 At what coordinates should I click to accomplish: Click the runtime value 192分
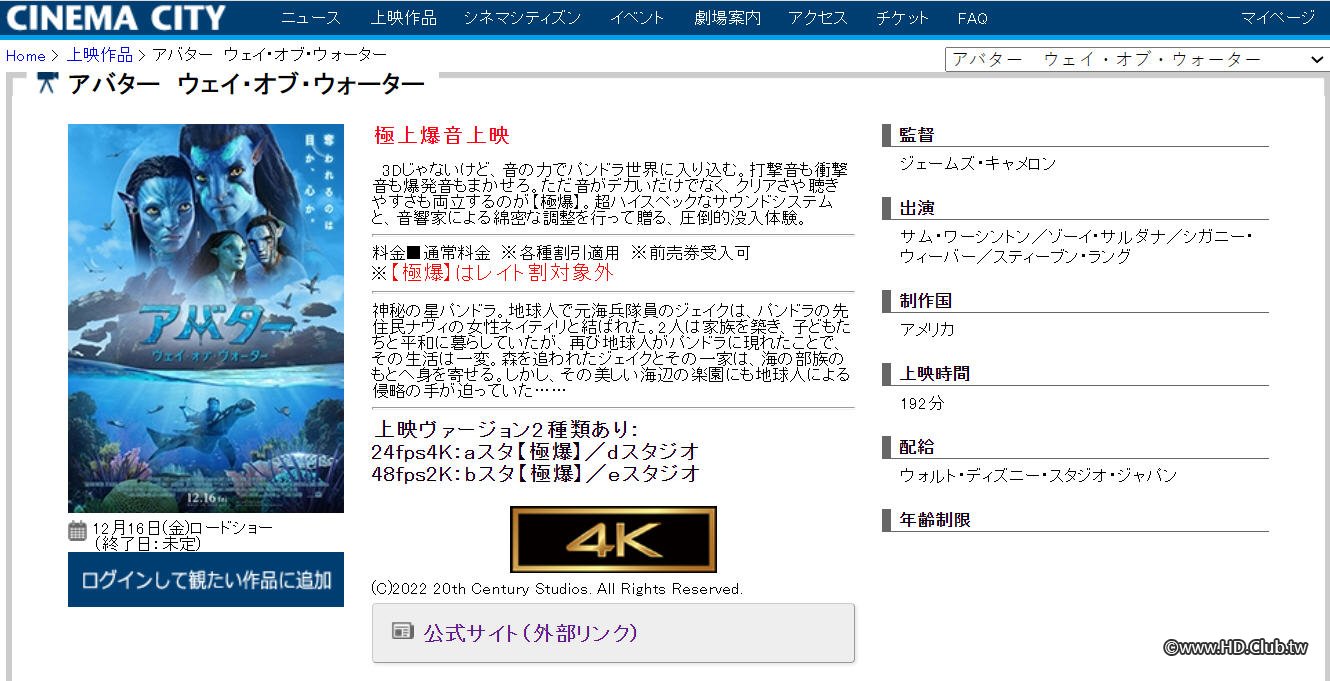point(921,404)
